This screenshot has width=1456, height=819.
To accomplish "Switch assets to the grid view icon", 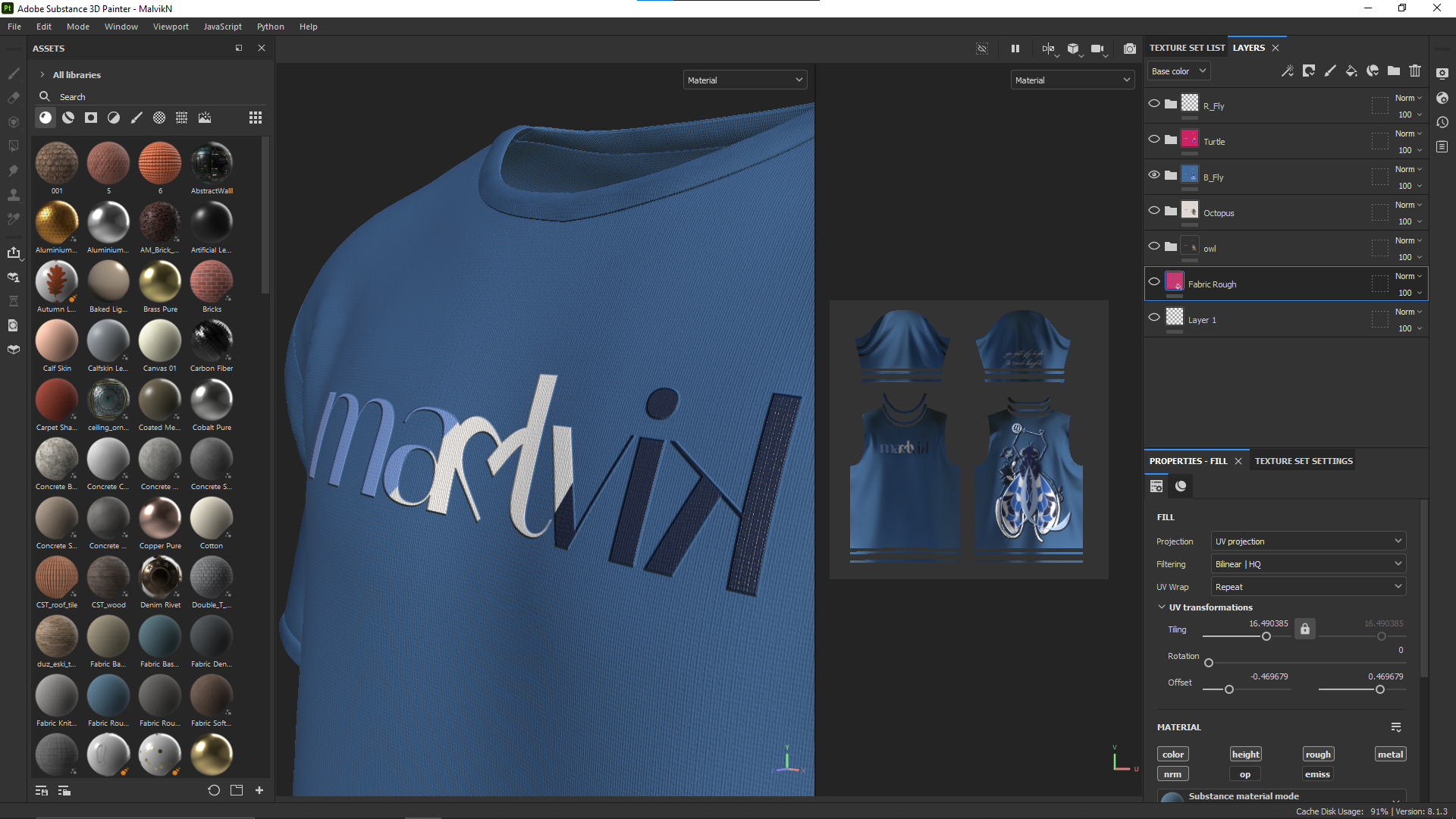I will [x=255, y=118].
